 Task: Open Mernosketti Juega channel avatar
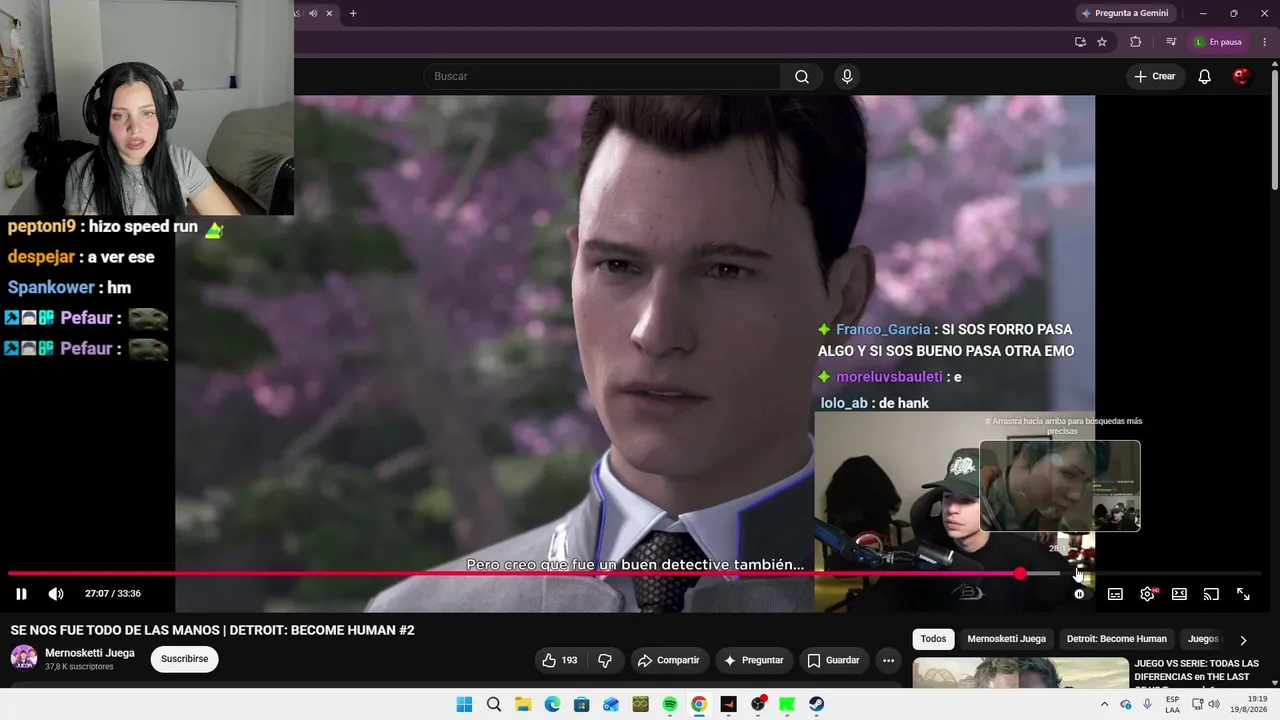(x=24, y=658)
